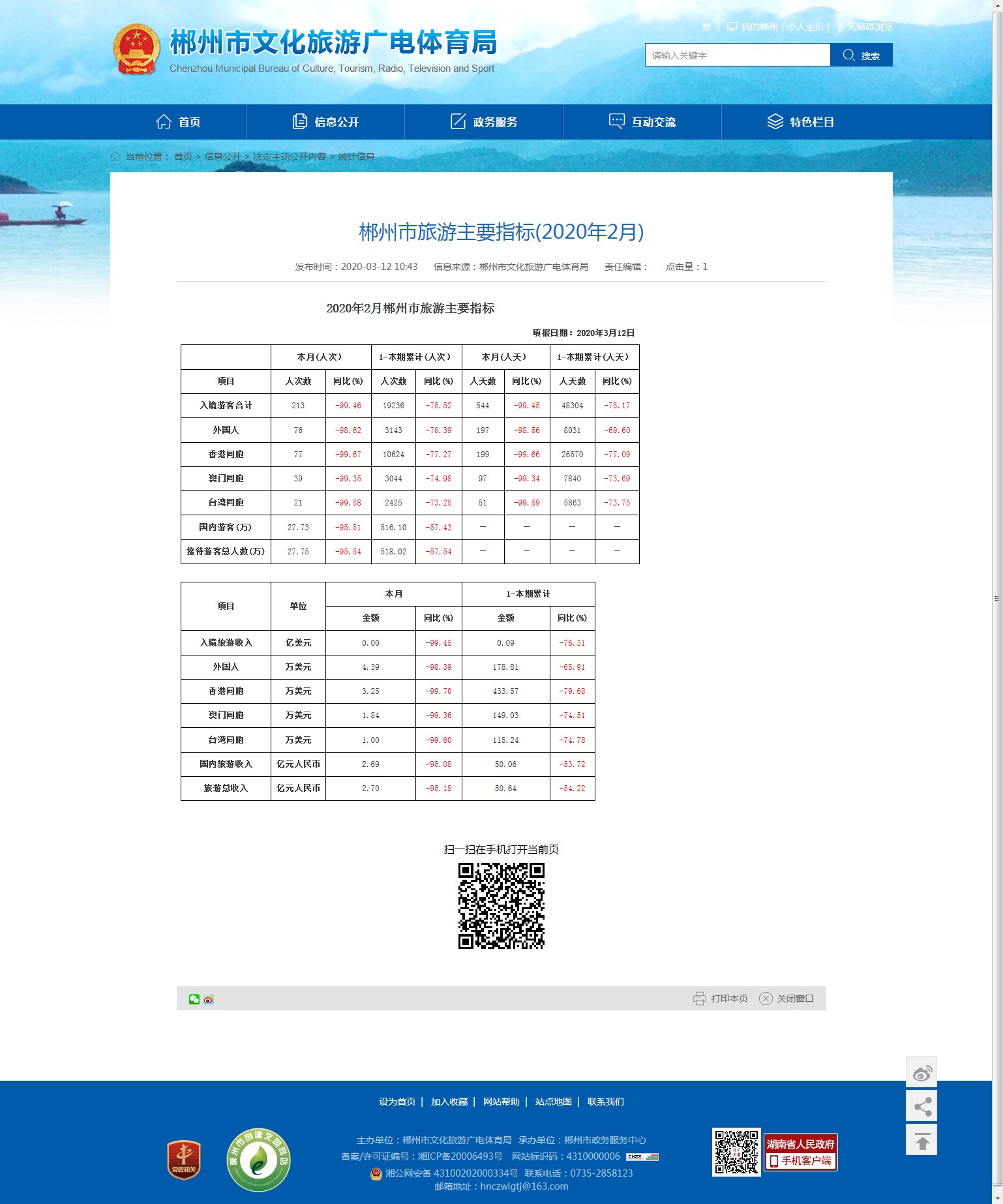Switch to traditional Chinese via 繁

pyautogui.click(x=706, y=27)
